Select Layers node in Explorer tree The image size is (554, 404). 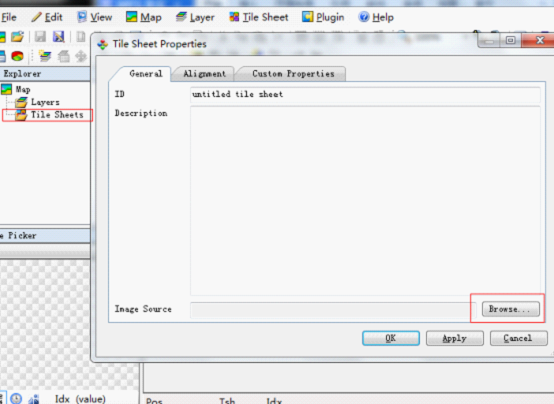pyautogui.click(x=45, y=102)
